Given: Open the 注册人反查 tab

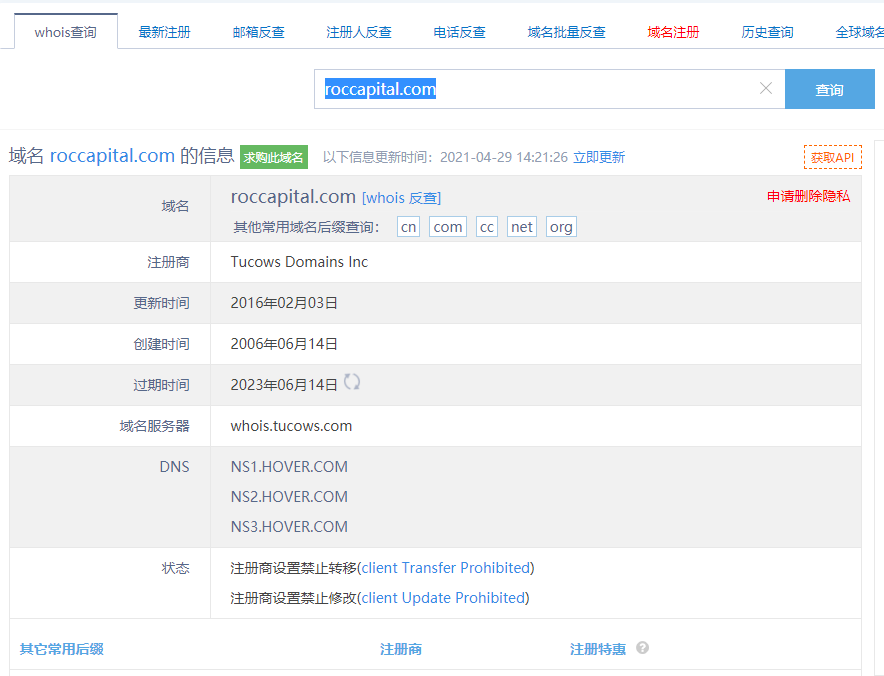Looking at the screenshot, I should [x=358, y=32].
